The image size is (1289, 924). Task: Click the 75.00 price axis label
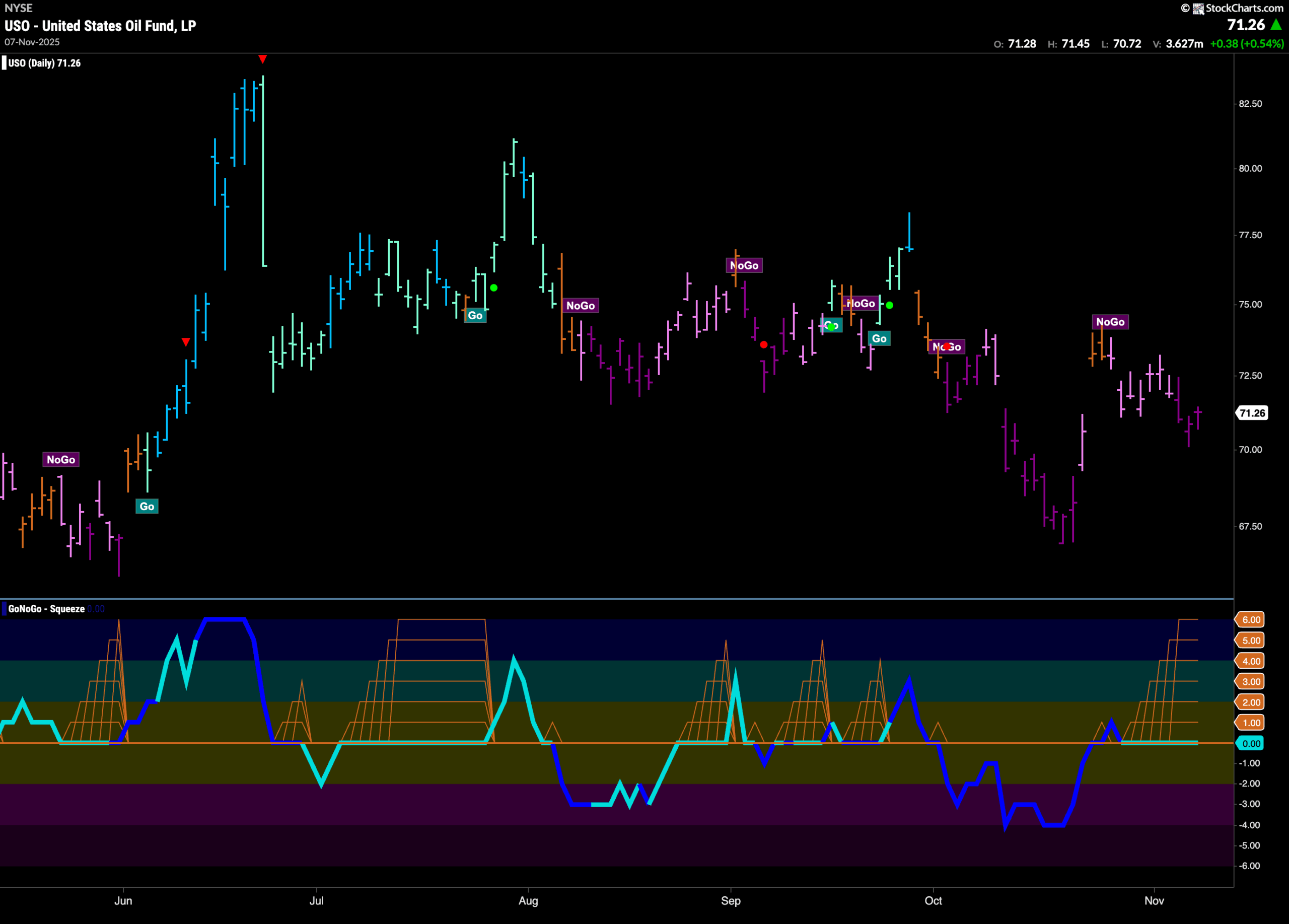(1250, 305)
